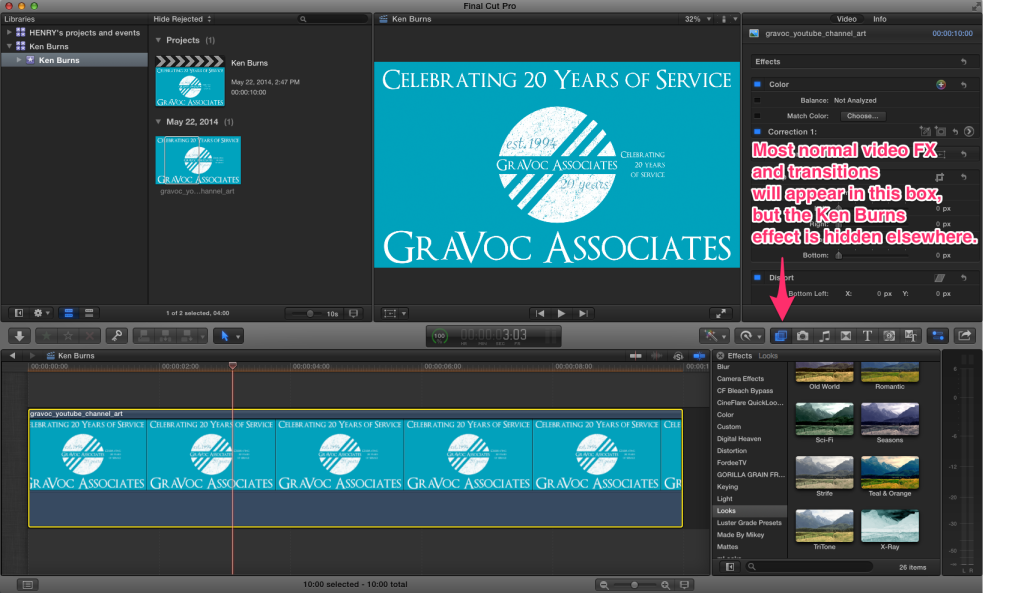Toggle the Distort effect checkbox

pyautogui.click(x=756, y=277)
